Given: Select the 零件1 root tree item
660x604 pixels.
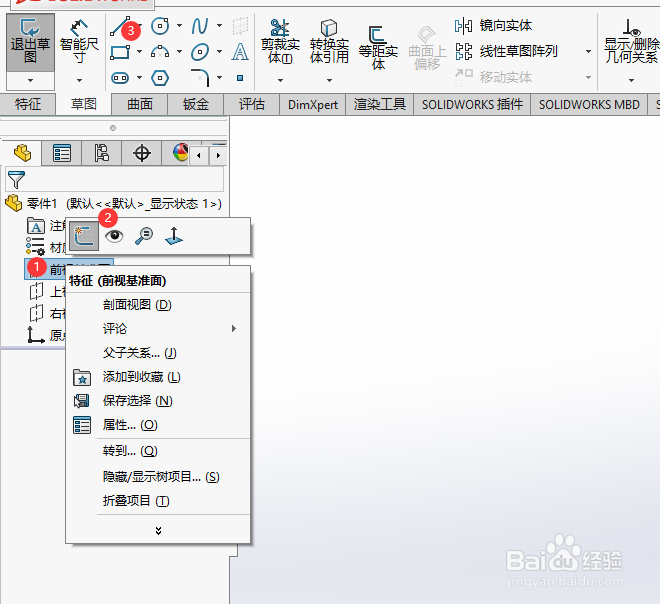Looking at the screenshot, I should coord(114,204).
